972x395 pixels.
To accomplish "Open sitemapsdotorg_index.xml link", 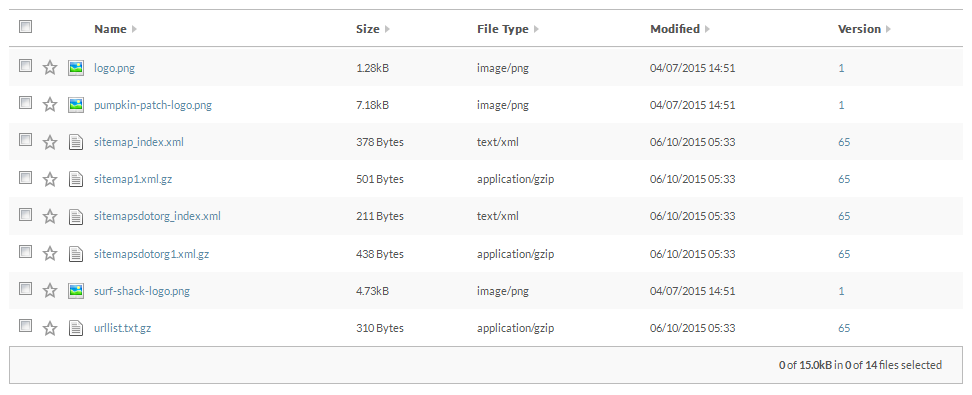I will click(157, 216).
